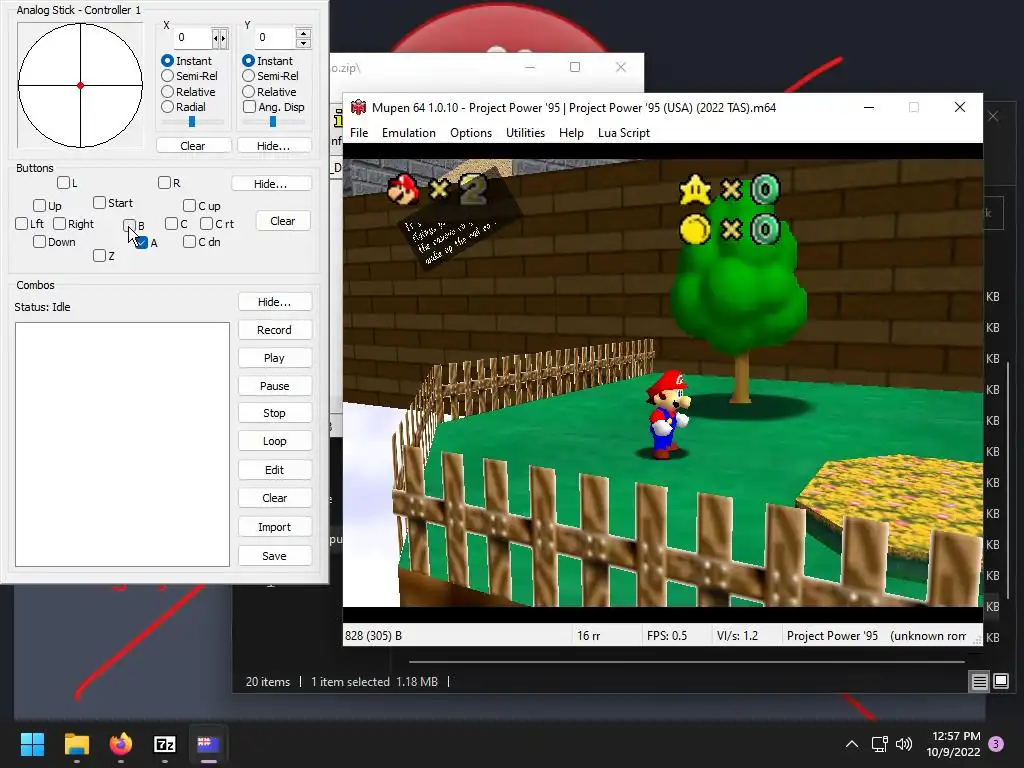Open the File menu in Mupen 64
Image resolution: width=1024 pixels, height=768 pixels.
point(359,133)
